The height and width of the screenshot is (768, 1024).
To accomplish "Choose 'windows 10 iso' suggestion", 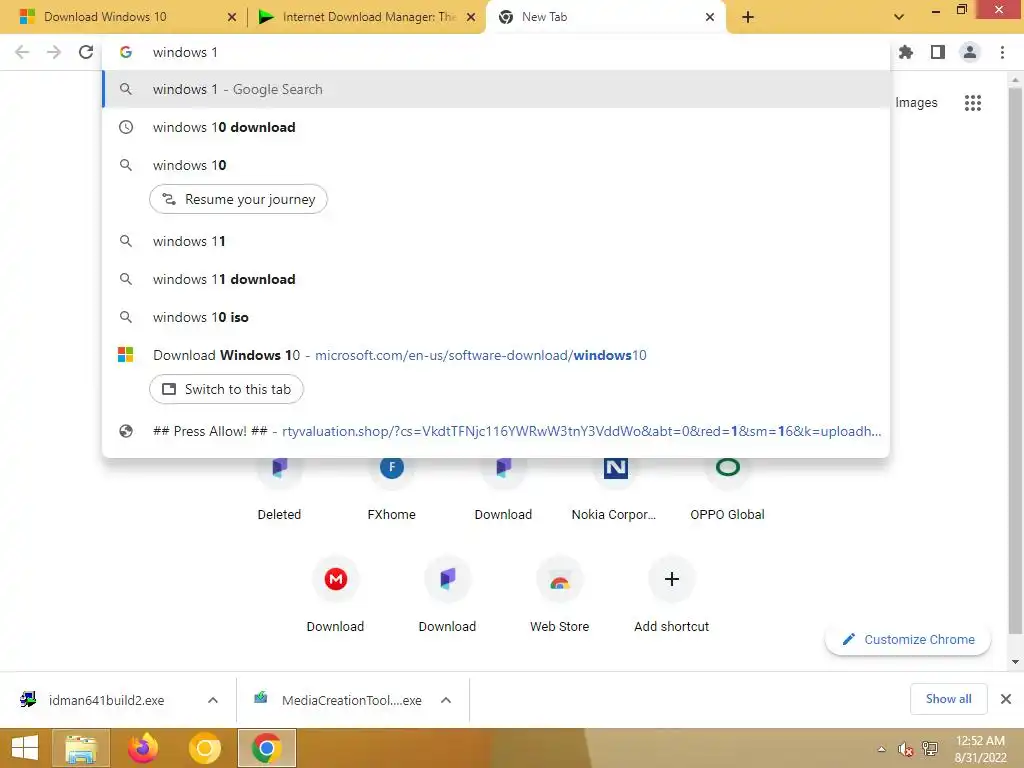I will (x=496, y=317).
